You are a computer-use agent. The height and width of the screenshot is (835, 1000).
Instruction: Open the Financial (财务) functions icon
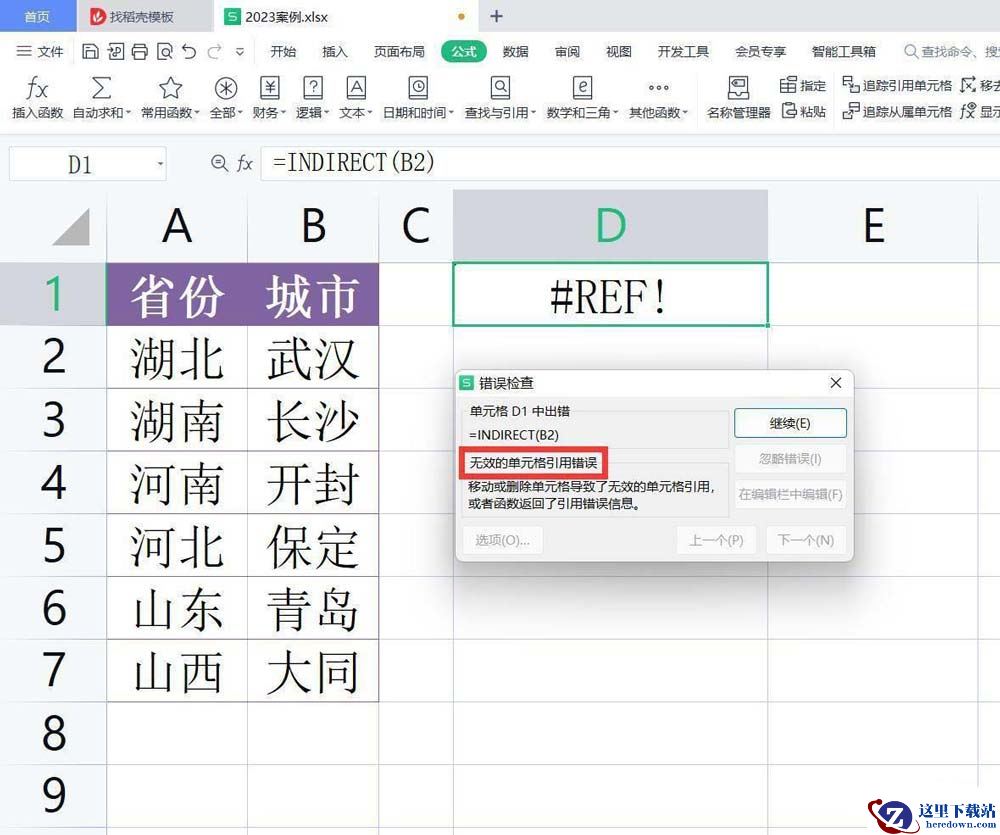[x=270, y=88]
